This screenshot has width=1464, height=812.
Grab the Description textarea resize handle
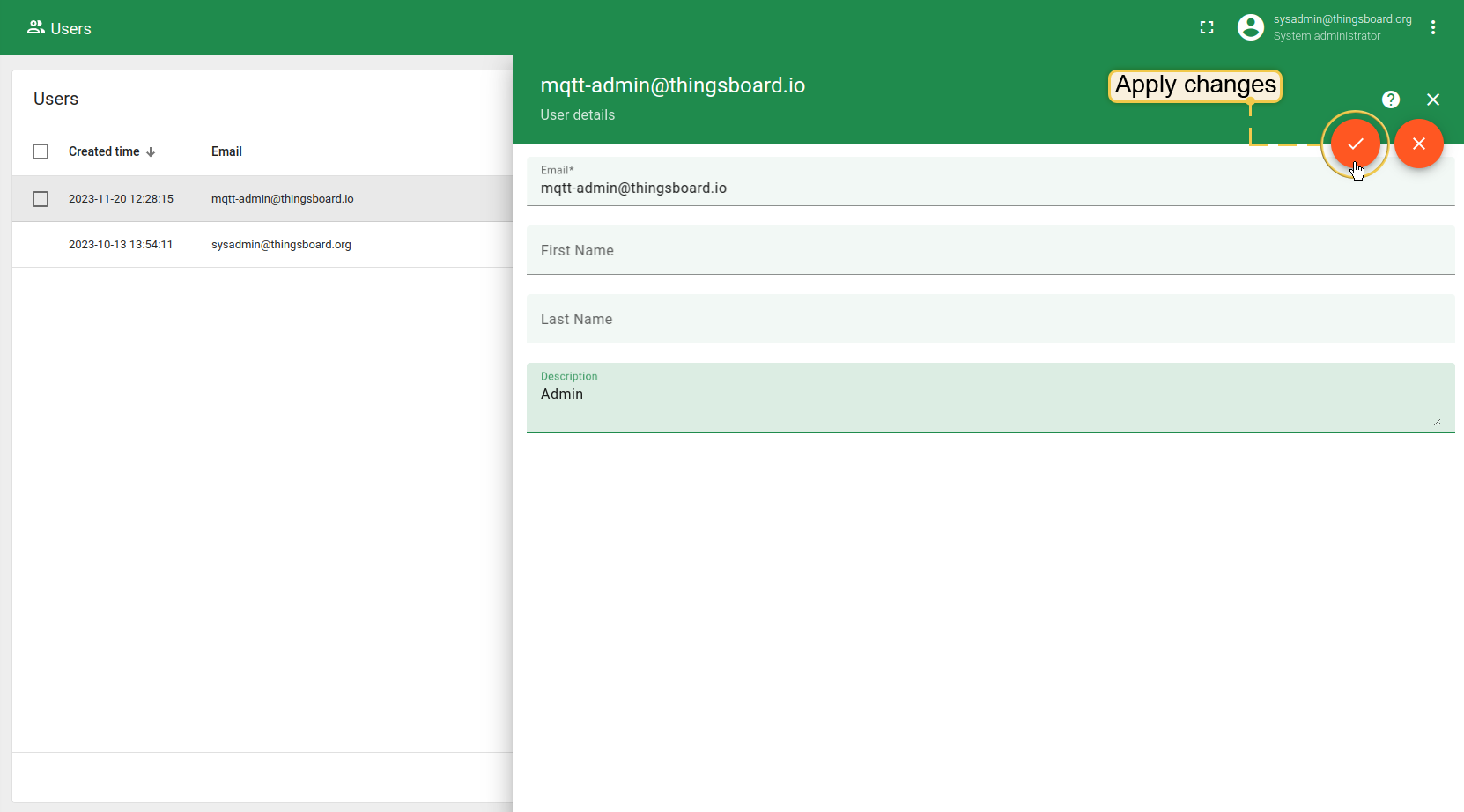[1437, 423]
